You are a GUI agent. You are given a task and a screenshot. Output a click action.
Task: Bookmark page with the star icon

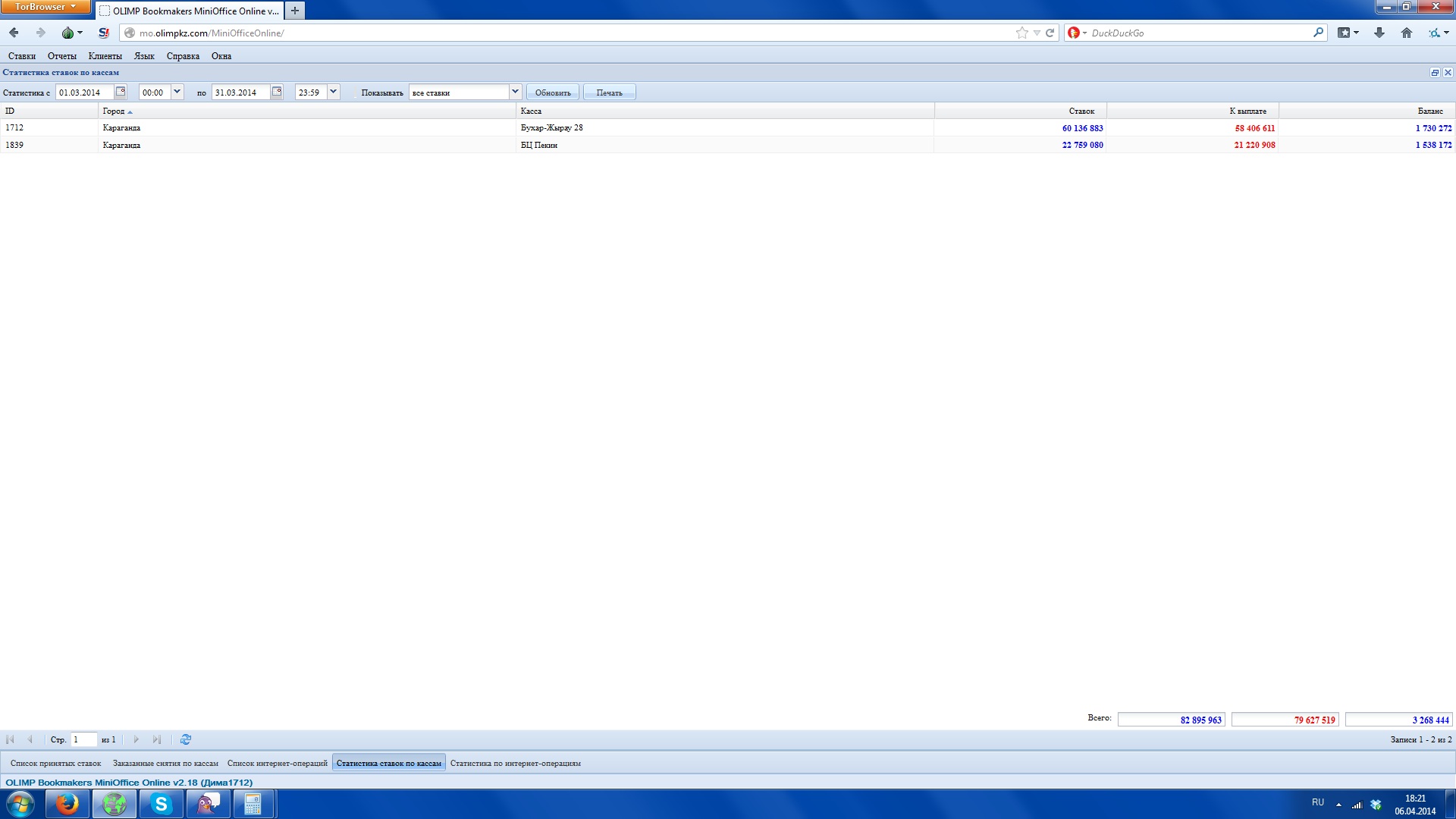[x=1022, y=33]
